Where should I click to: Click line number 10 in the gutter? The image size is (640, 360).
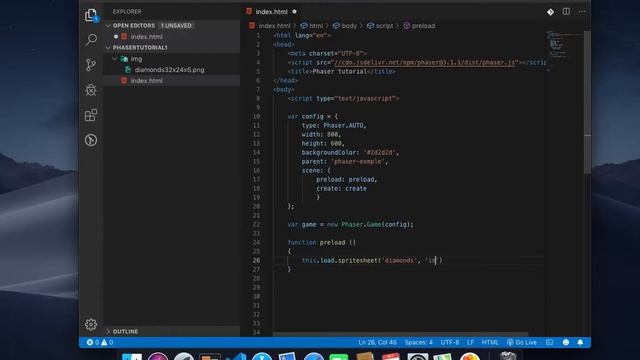point(256,116)
